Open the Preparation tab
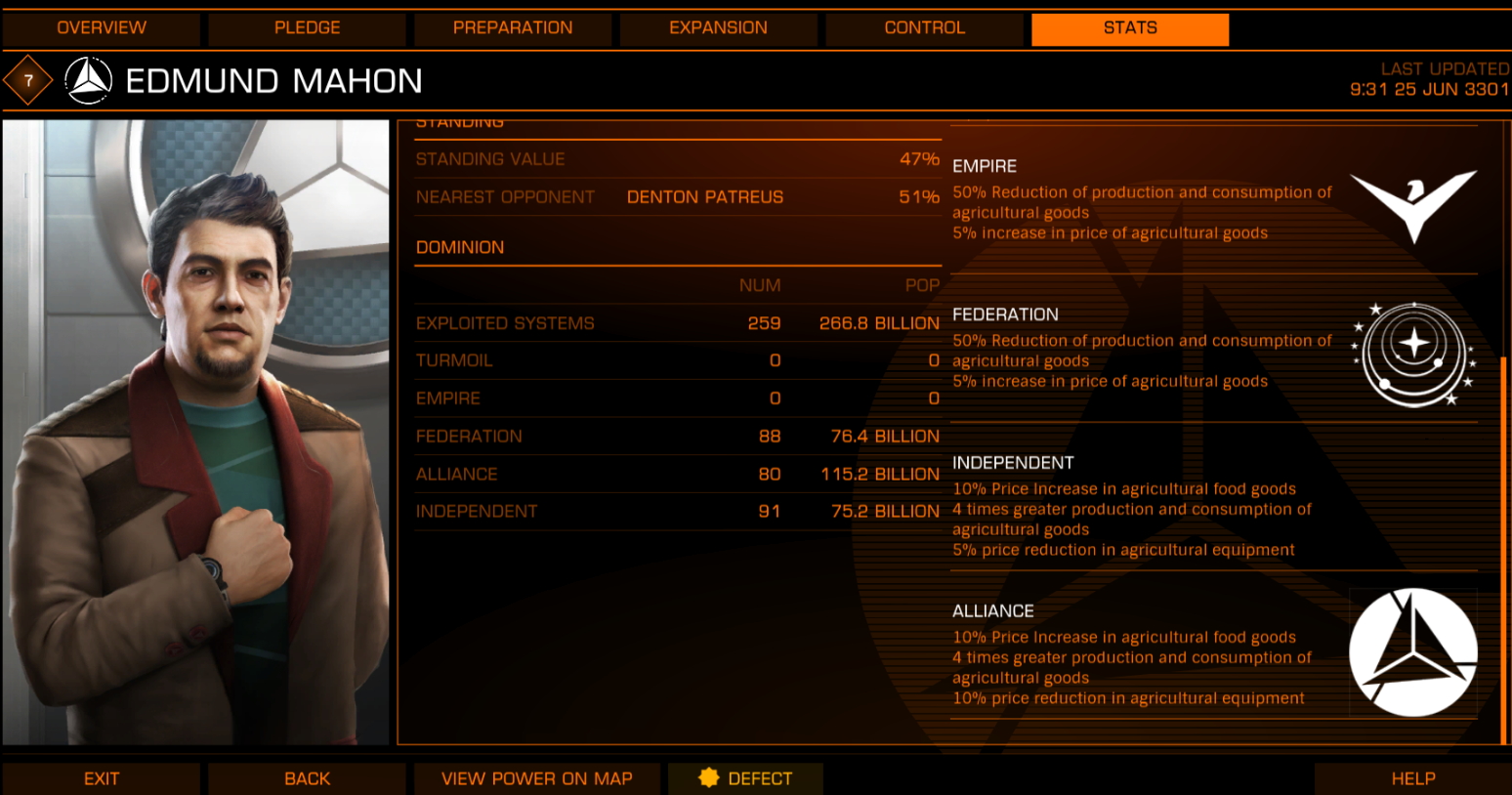Image resolution: width=1512 pixels, height=795 pixels. click(x=513, y=28)
